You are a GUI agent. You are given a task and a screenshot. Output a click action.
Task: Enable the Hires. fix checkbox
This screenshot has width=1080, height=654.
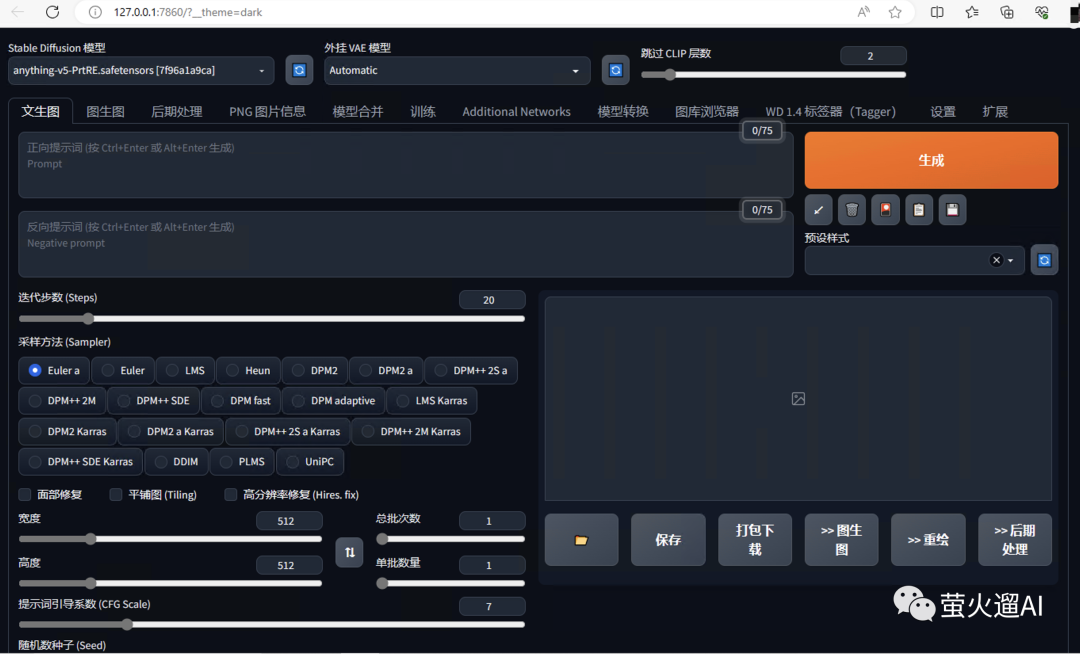[x=231, y=495]
